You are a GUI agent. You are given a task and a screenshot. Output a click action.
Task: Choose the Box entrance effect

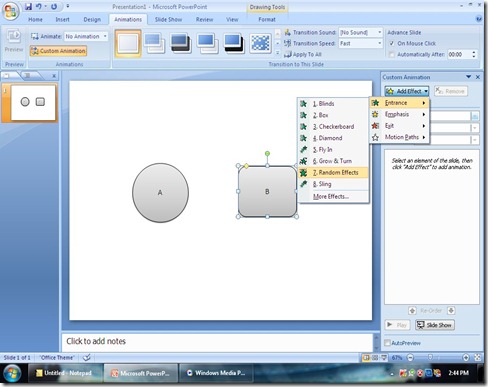pyautogui.click(x=333, y=115)
